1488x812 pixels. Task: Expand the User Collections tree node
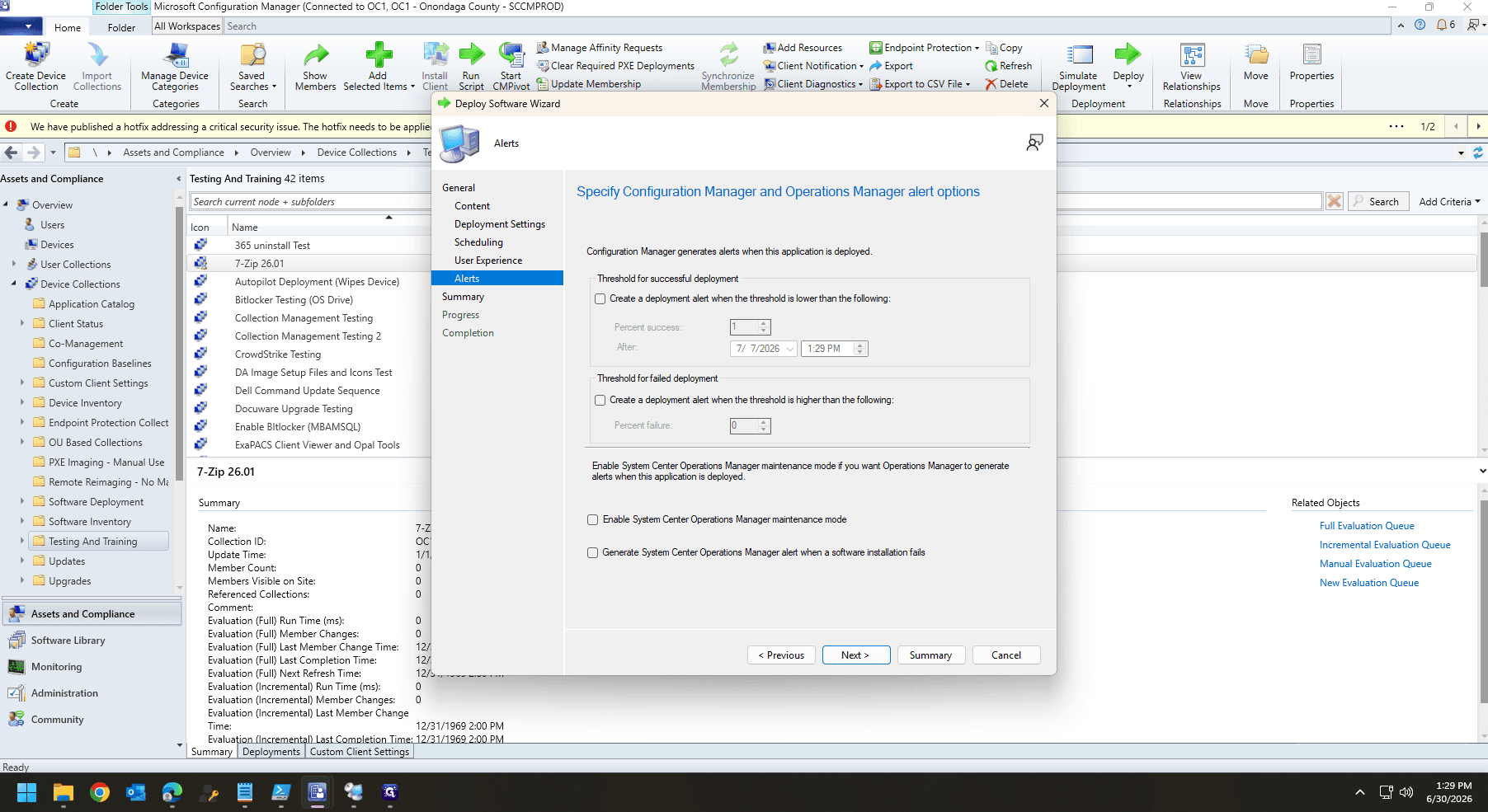click(x=14, y=265)
